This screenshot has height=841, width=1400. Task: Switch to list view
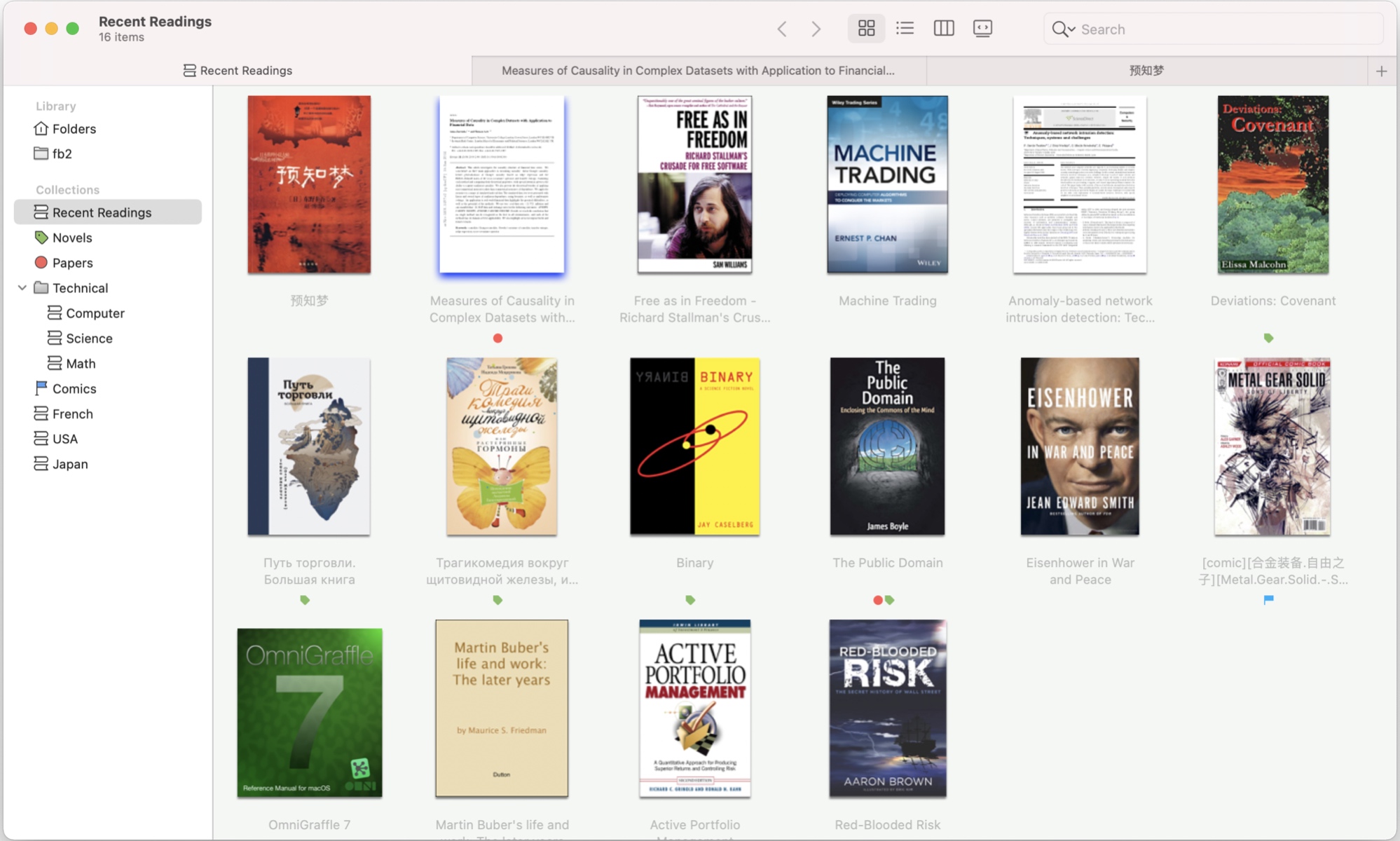[905, 28]
